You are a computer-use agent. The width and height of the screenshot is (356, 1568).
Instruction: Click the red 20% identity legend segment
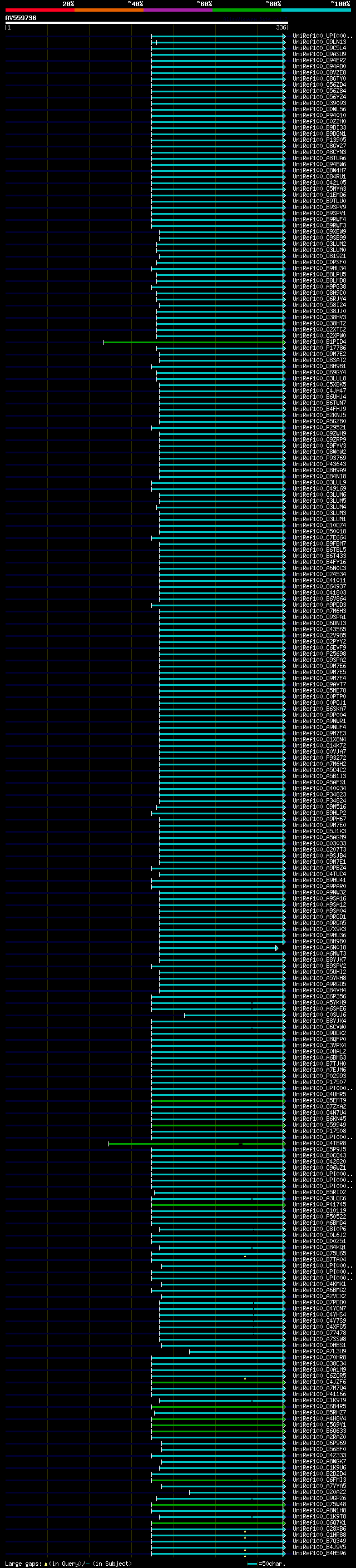point(39,10)
